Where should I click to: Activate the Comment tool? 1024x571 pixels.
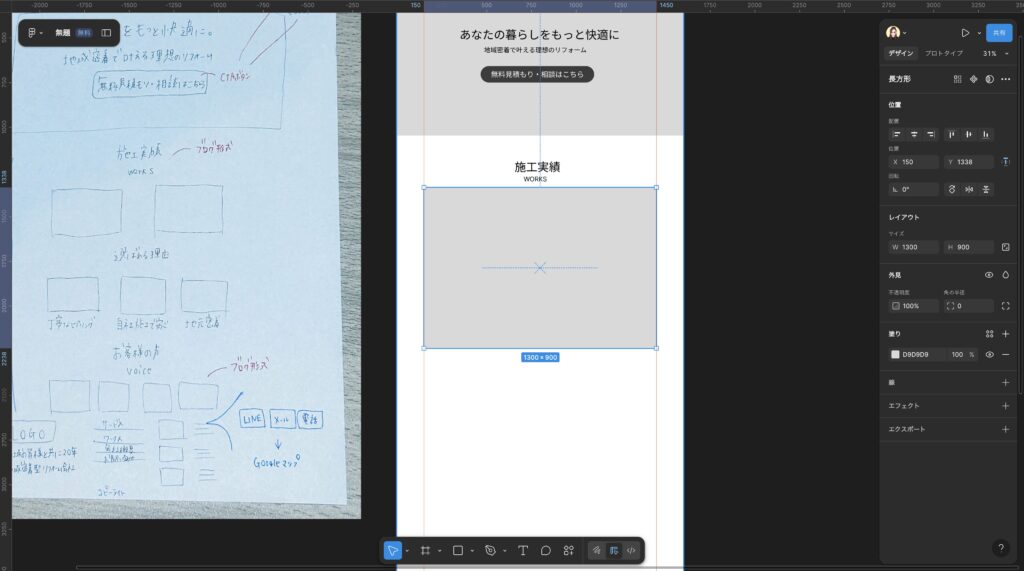coord(546,550)
